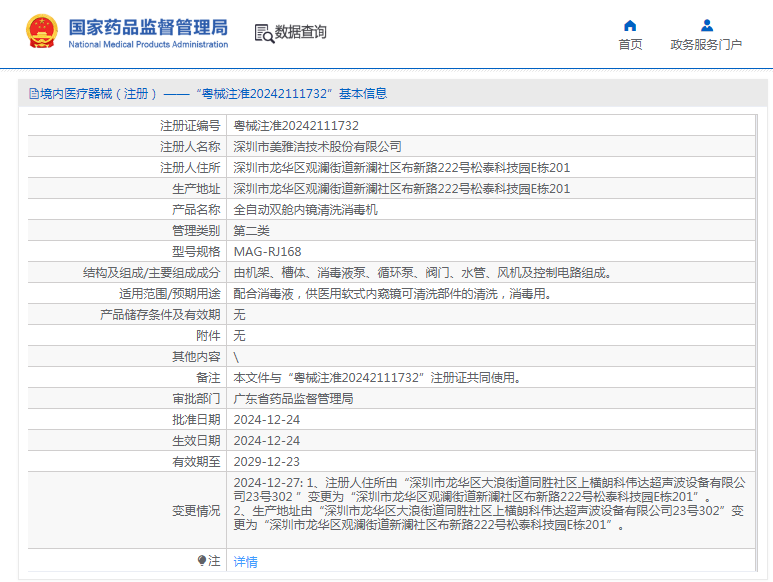The width and height of the screenshot is (773, 582).
Task: Click the national emblem logo
Action: pyautogui.click(x=42, y=32)
